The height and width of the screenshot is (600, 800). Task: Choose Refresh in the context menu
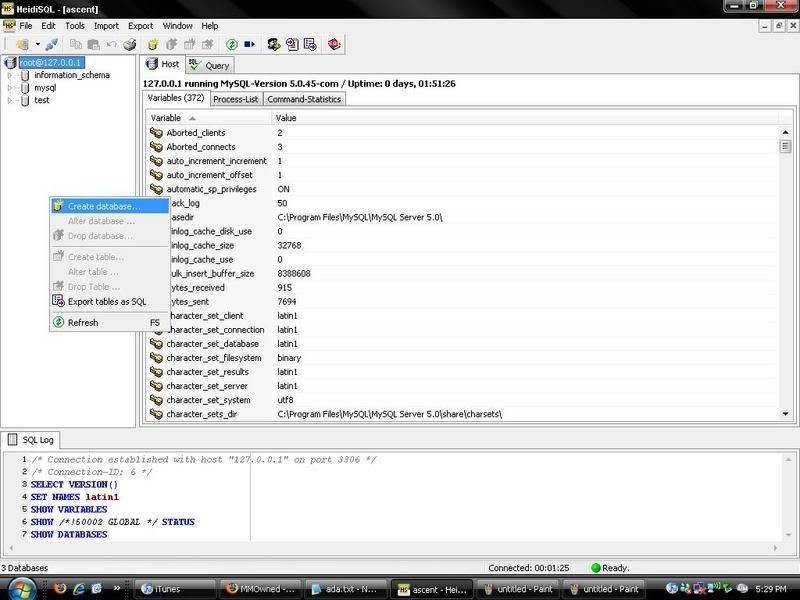click(x=110, y=322)
